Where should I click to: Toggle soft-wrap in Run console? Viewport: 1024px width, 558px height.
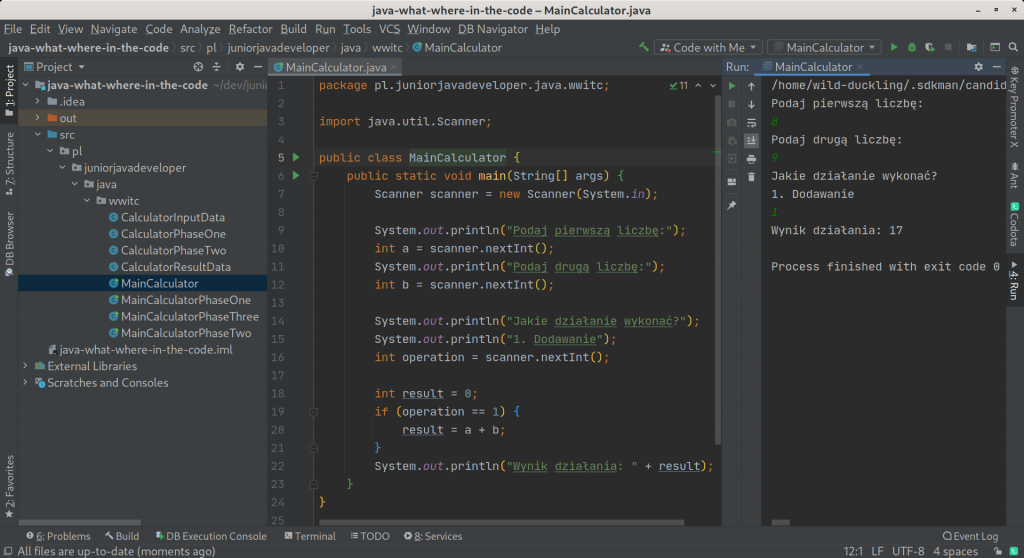coord(751,123)
